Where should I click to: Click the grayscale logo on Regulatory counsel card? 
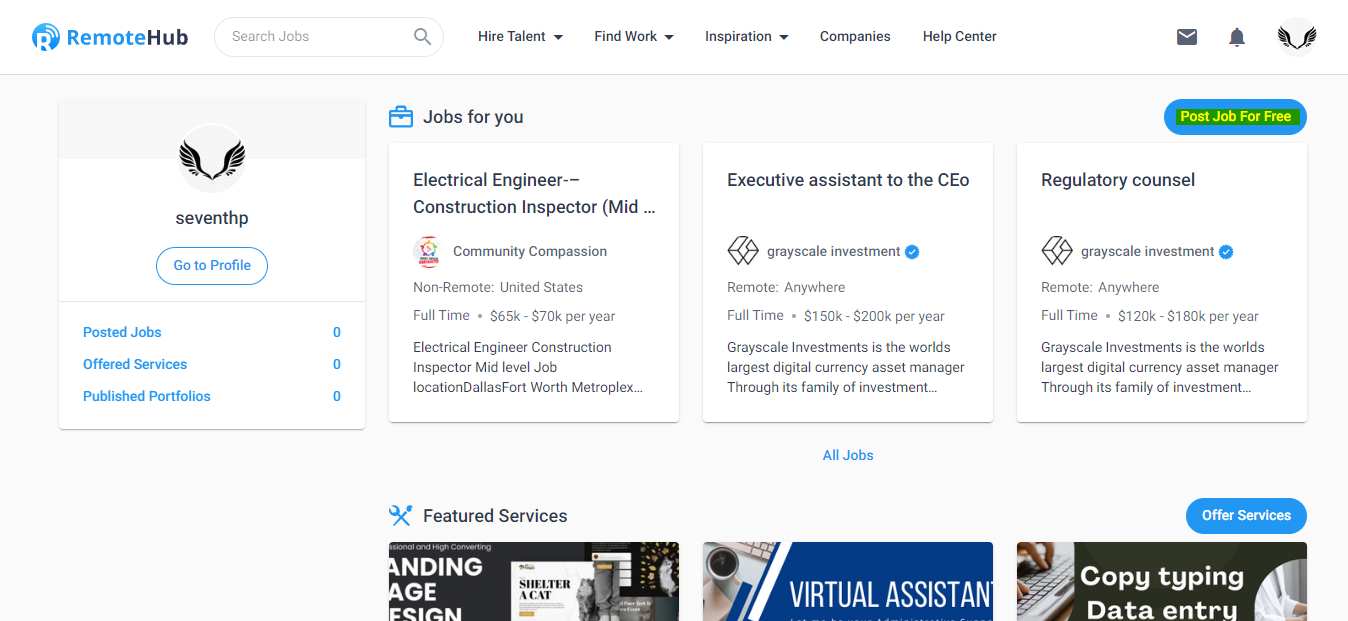pos(1056,251)
